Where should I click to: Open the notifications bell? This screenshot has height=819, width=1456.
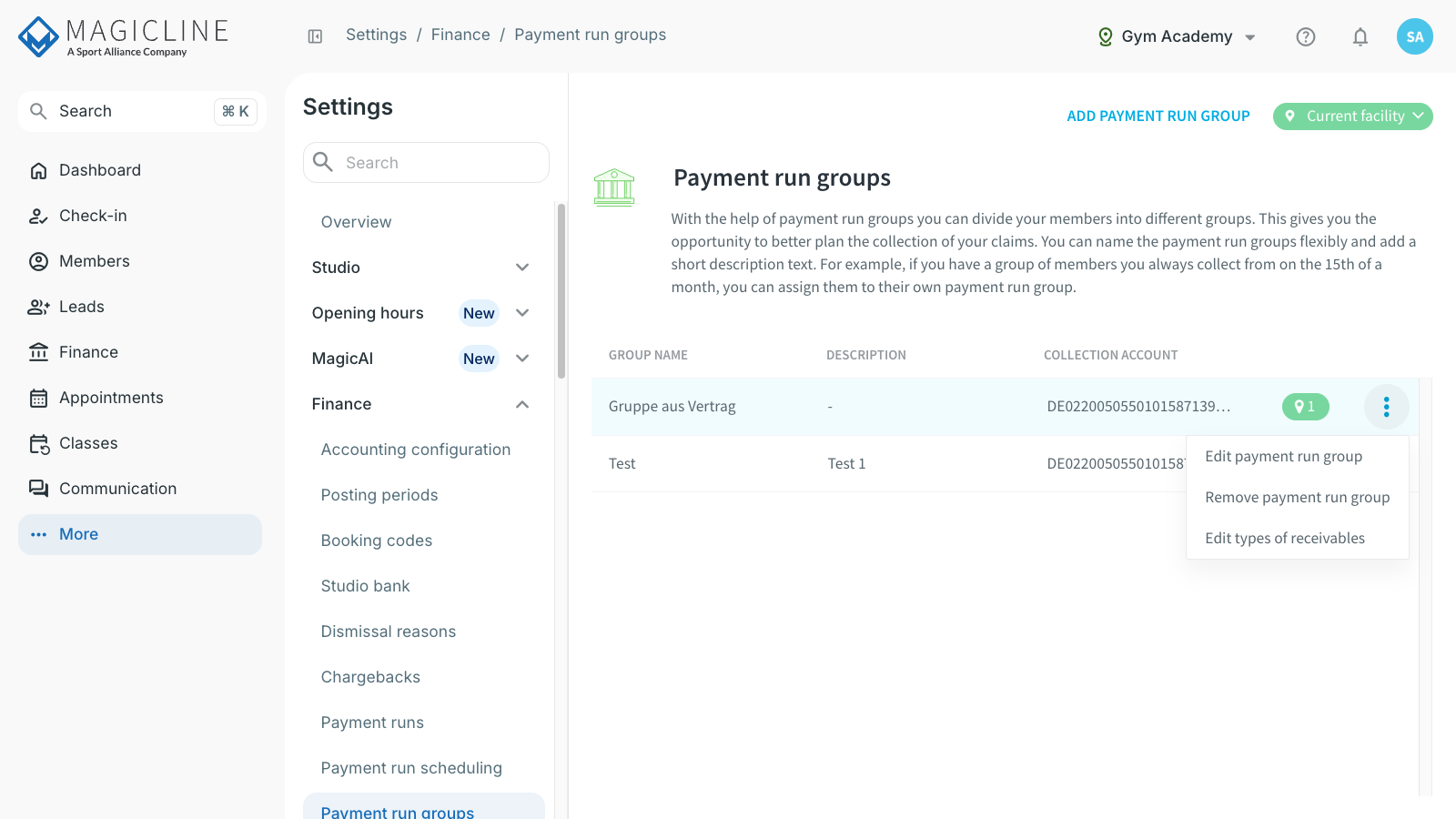1360,36
